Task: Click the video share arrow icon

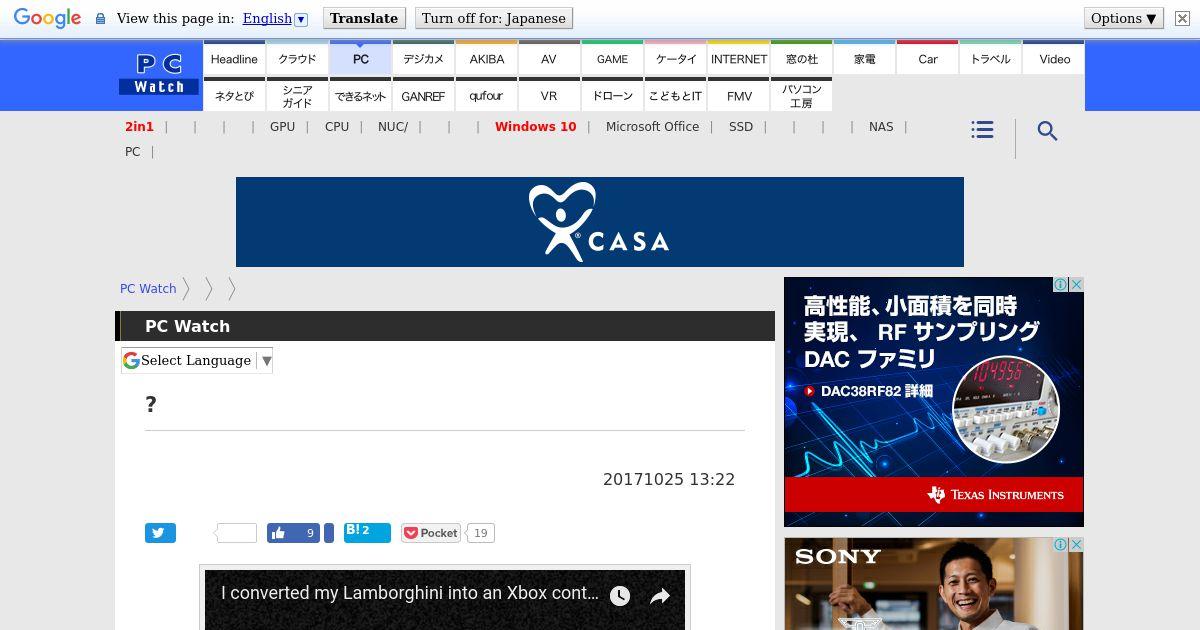Action: click(x=660, y=596)
